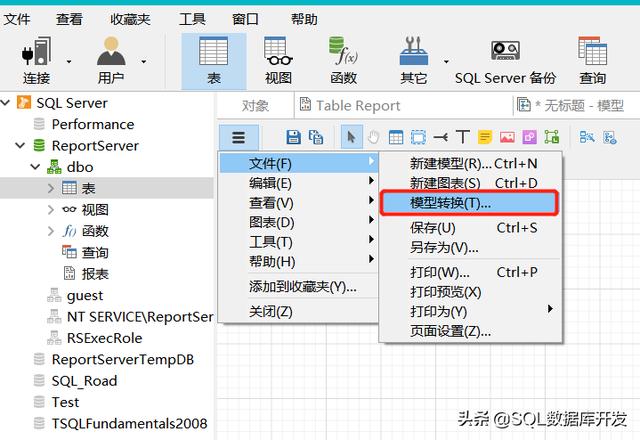Viewport: 640px width, 440px height.
Task: Collapse the dbo schema node
Action: pos(35,167)
